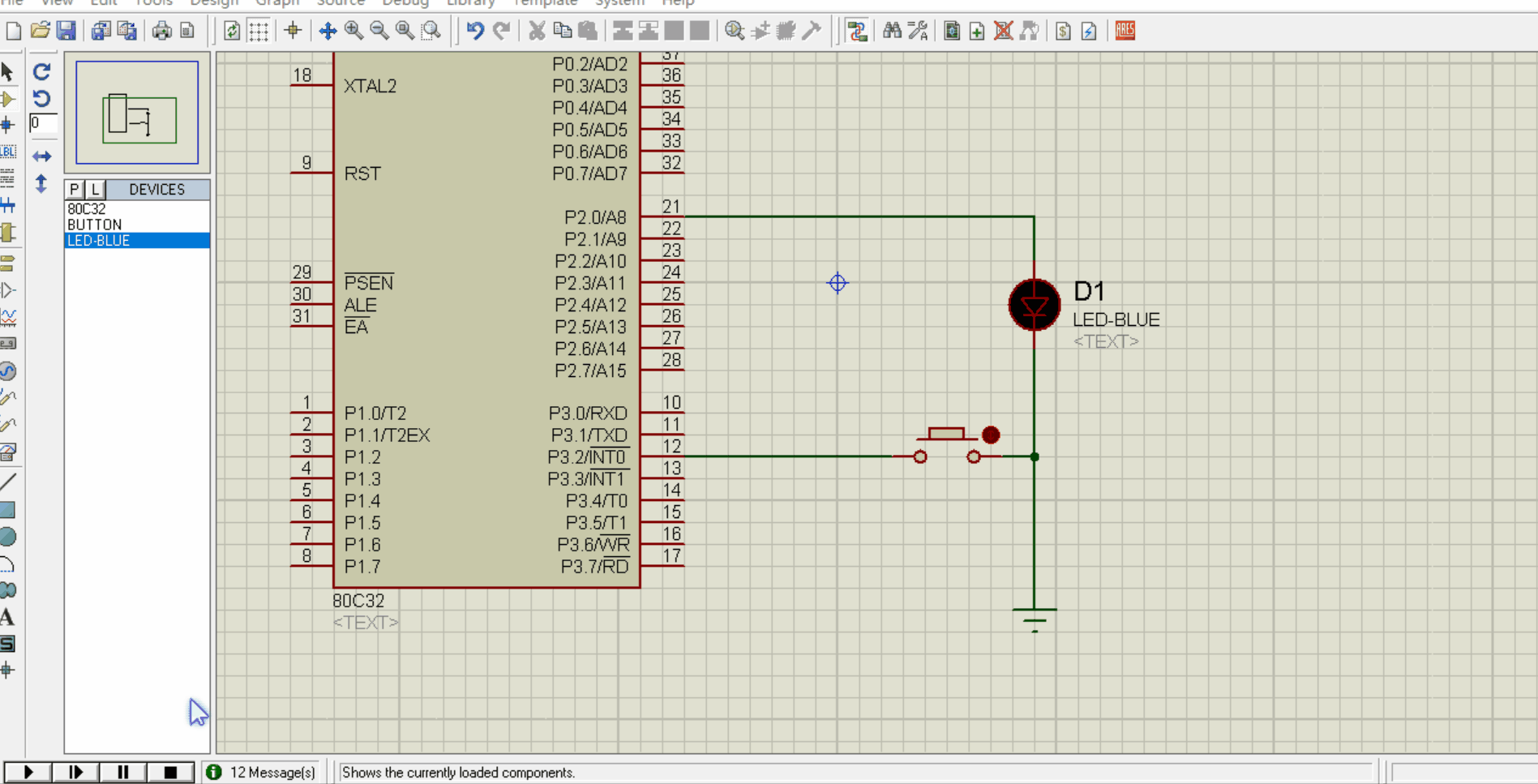
Task: Open the binoculars search and tag icon
Action: (x=892, y=31)
